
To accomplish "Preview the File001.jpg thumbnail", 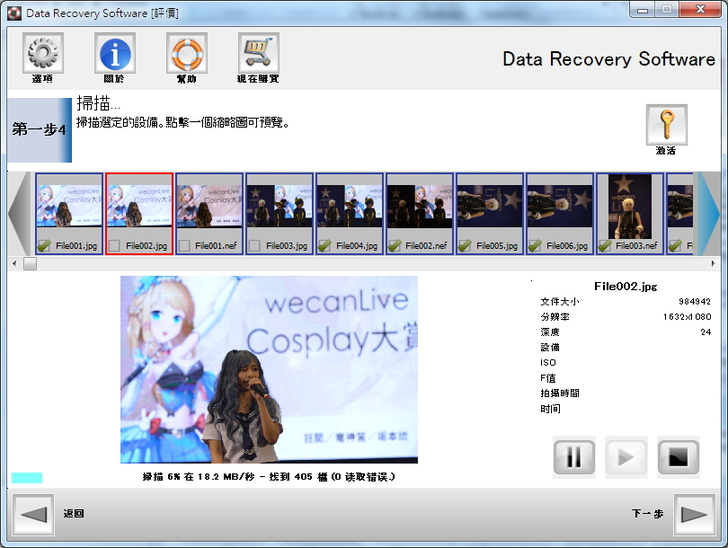I will (x=69, y=206).
